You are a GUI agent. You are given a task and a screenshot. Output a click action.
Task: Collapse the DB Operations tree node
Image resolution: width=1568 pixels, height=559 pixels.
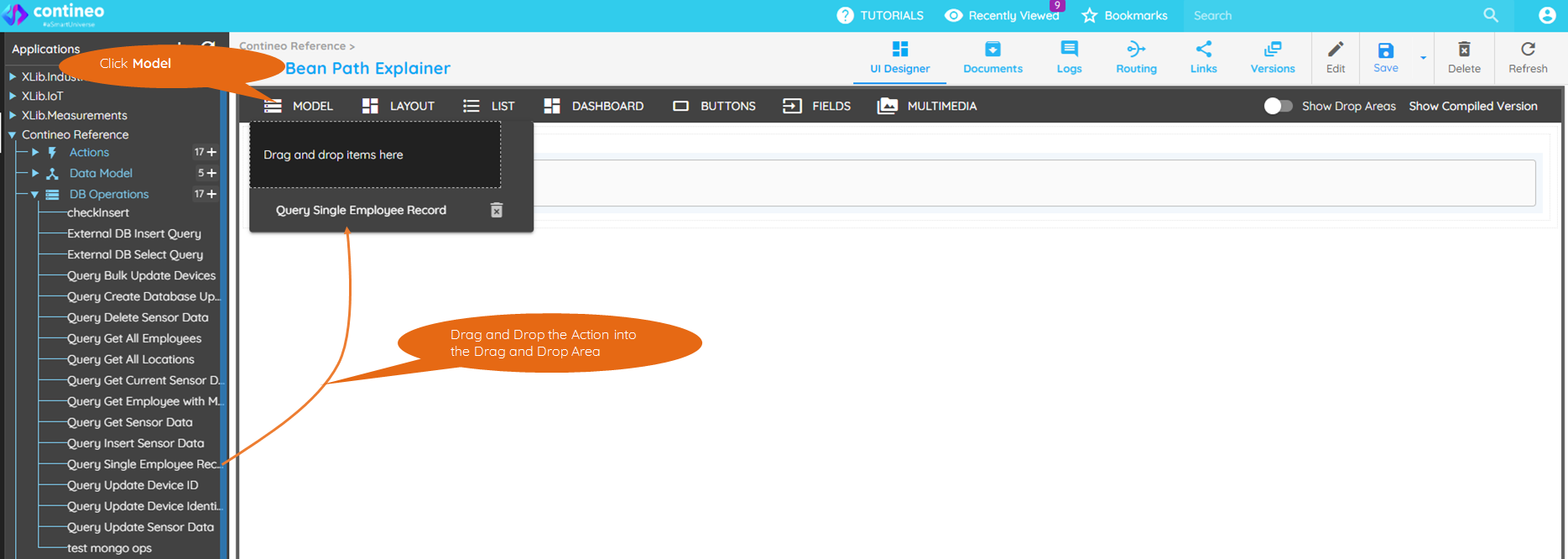[35, 195]
